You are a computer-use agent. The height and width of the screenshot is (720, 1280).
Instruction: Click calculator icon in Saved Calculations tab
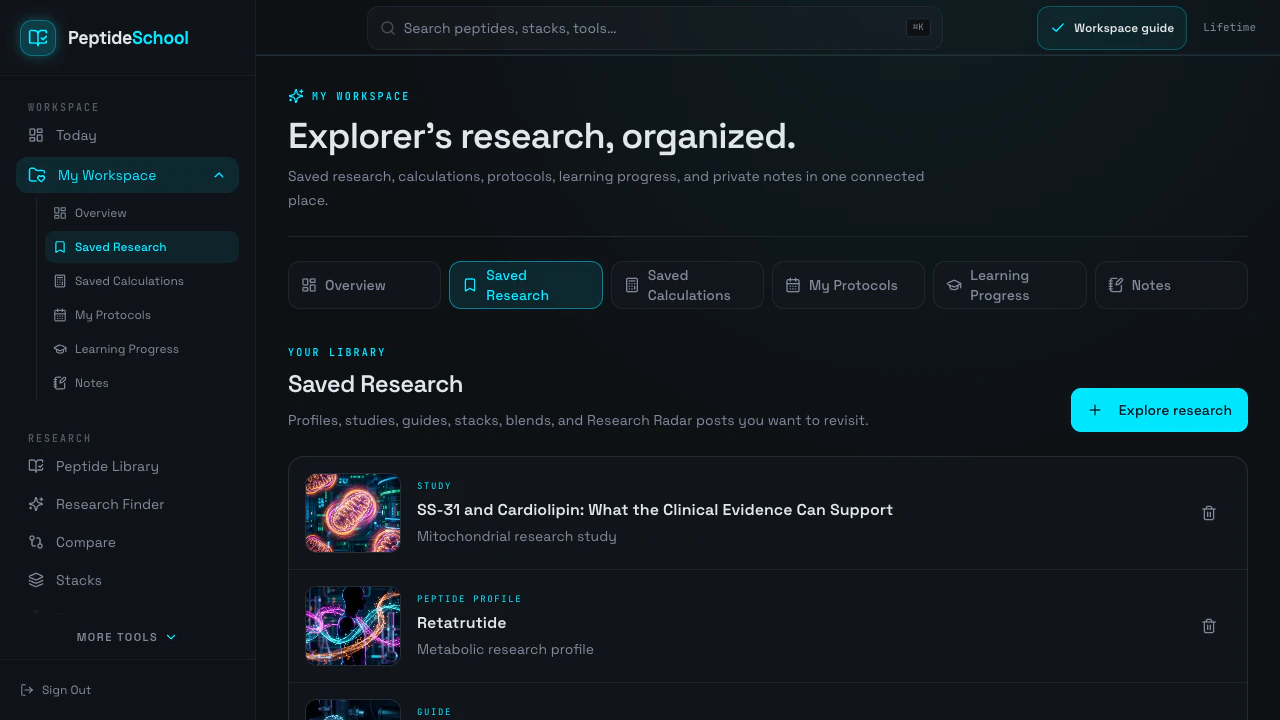tap(632, 285)
